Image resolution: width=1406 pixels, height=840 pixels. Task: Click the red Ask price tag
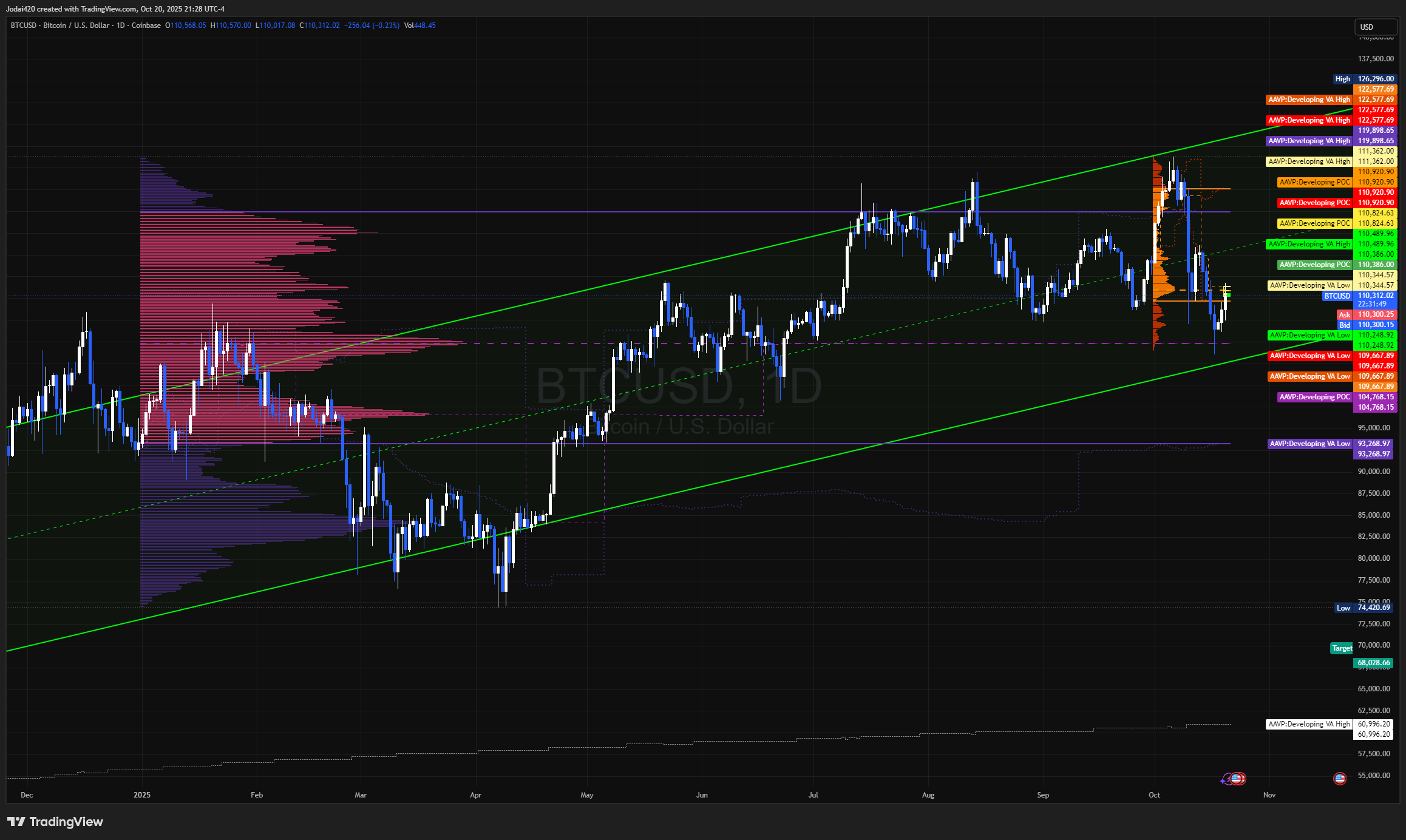point(1344,314)
